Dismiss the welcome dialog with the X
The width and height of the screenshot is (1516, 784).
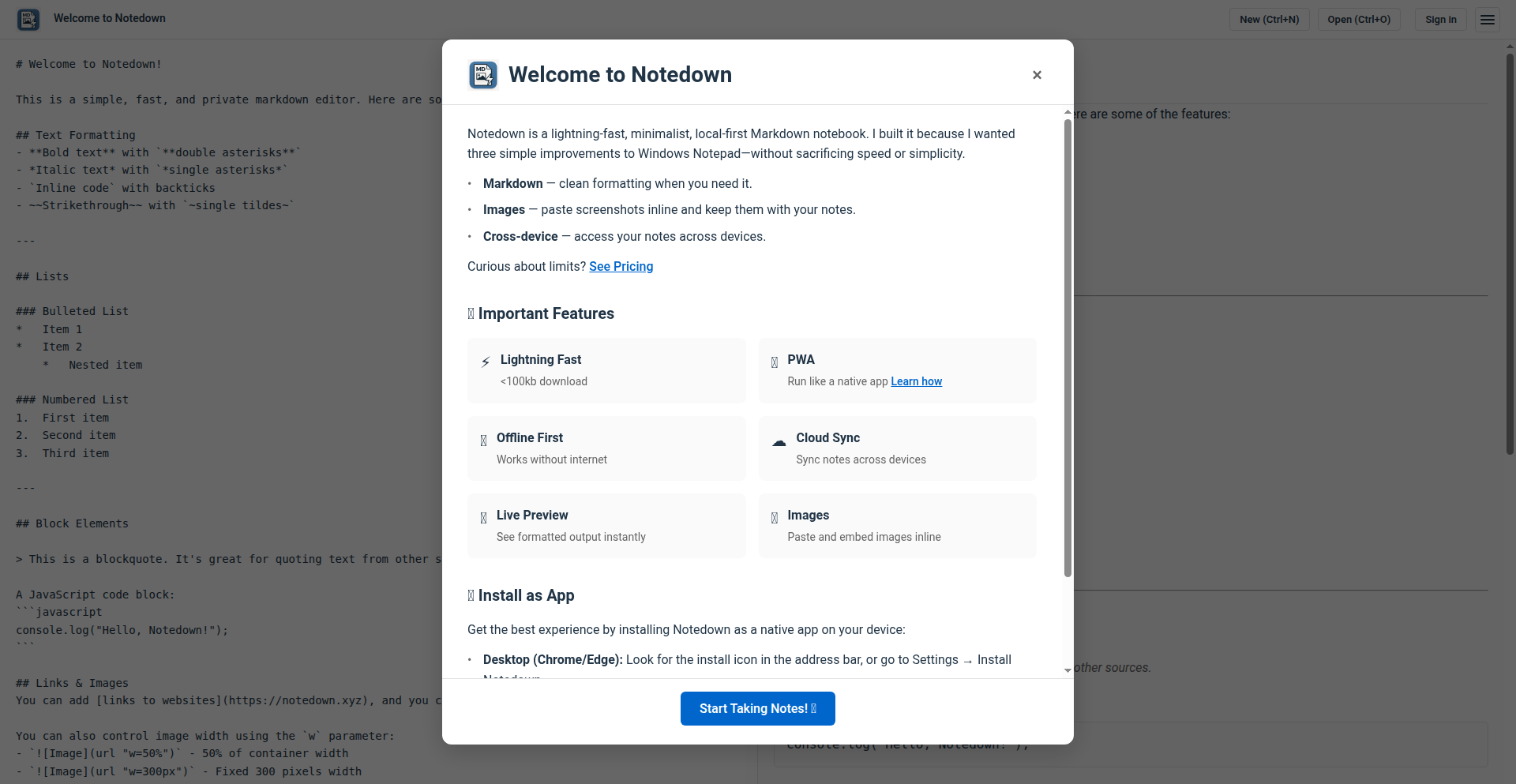pyautogui.click(x=1037, y=74)
